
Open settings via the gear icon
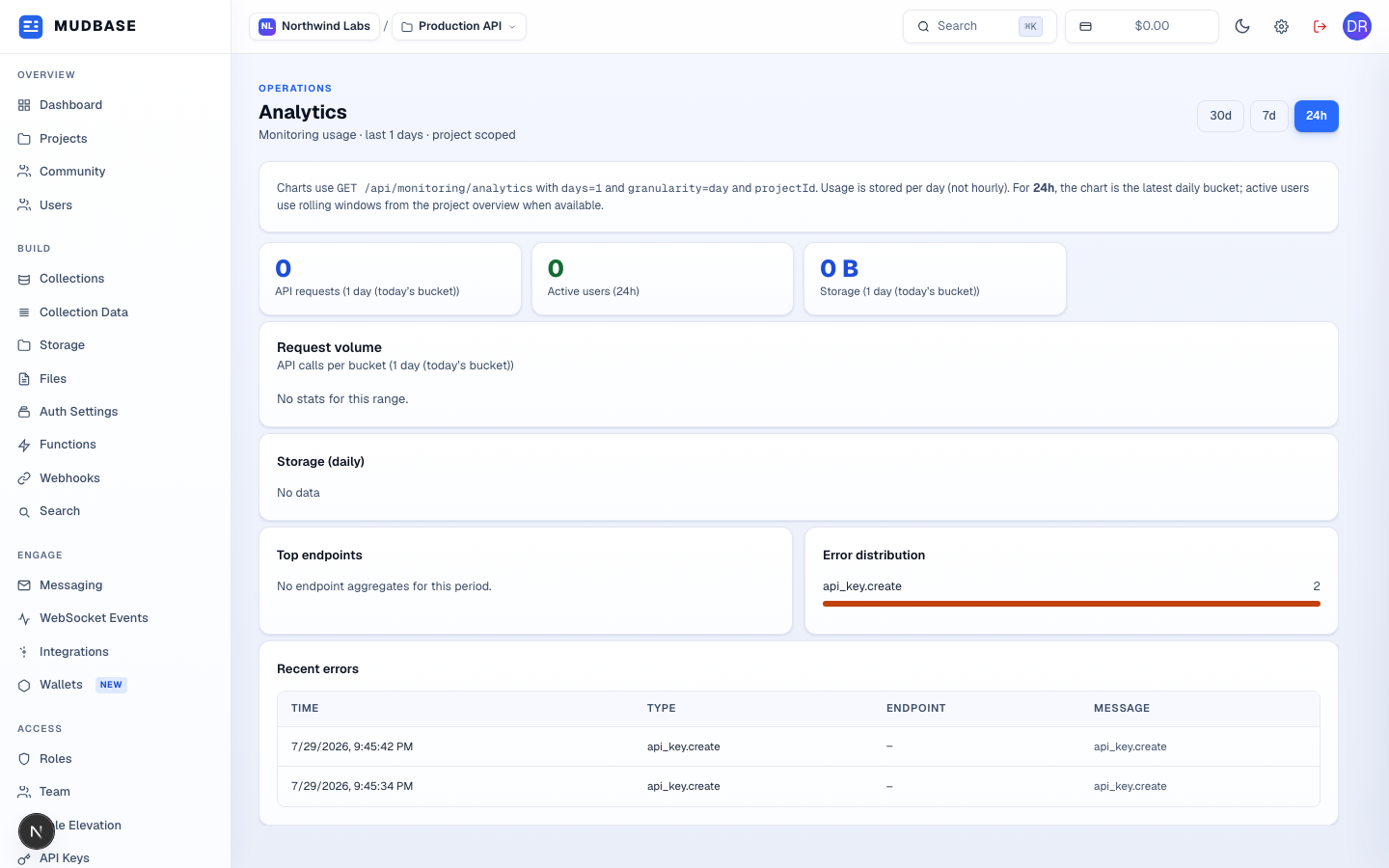coord(1281,27)
